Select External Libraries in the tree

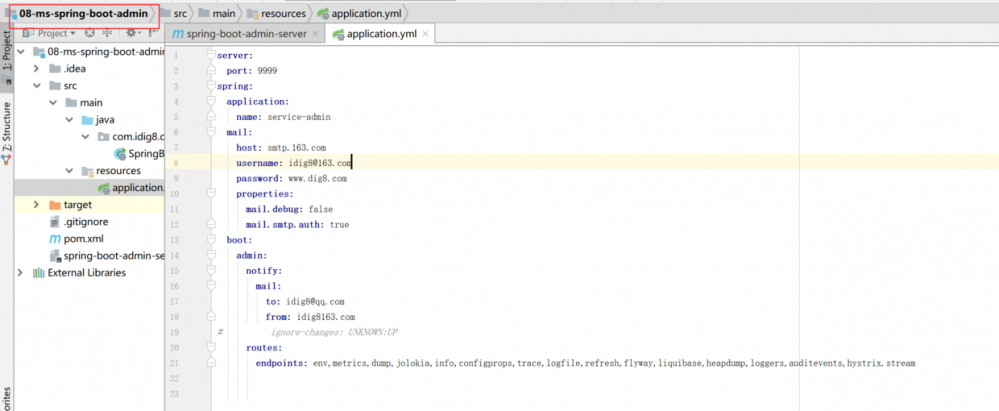coord(87,273)
